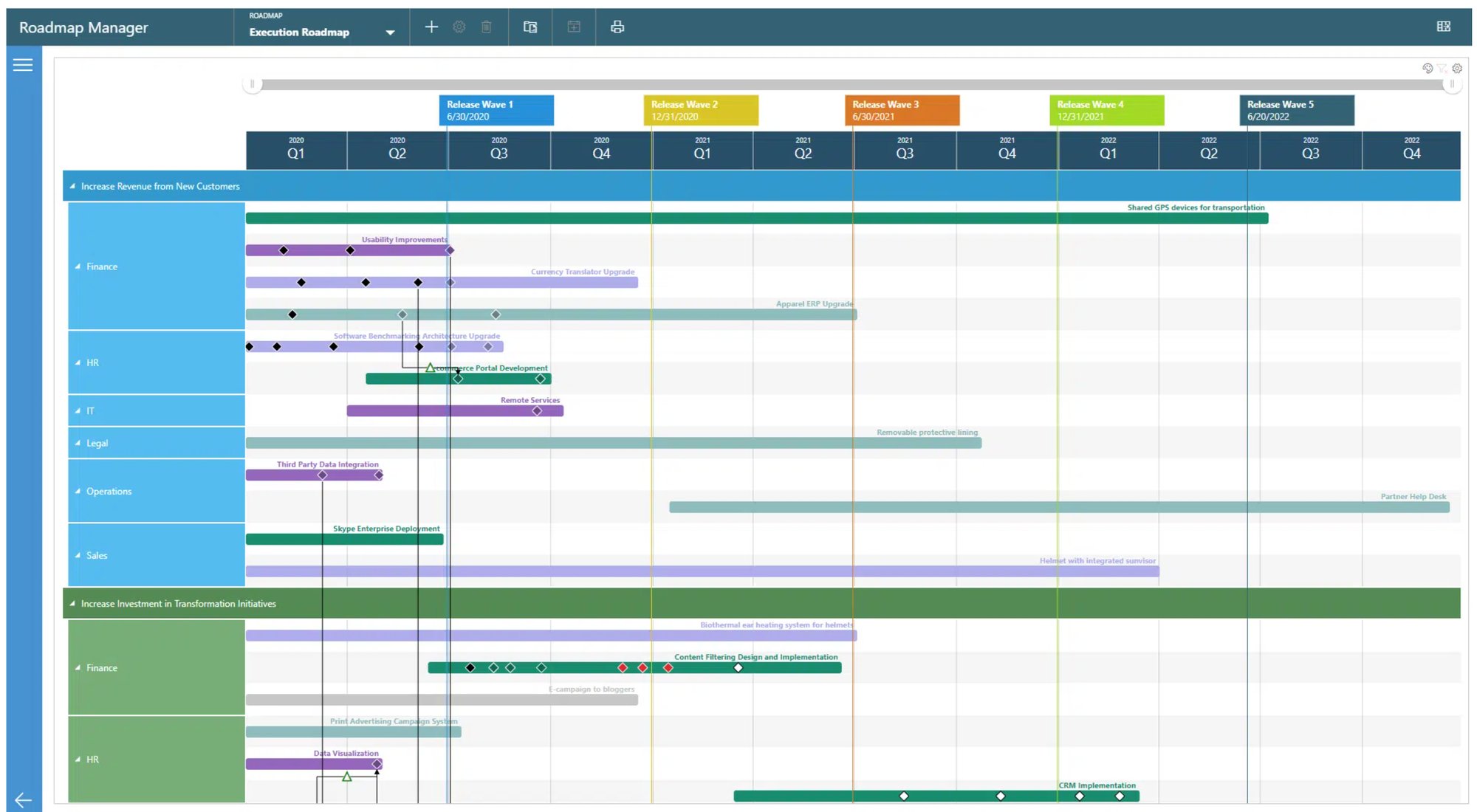
Task: Select the Third Party Data Integration bar
Action: point(314,475)
